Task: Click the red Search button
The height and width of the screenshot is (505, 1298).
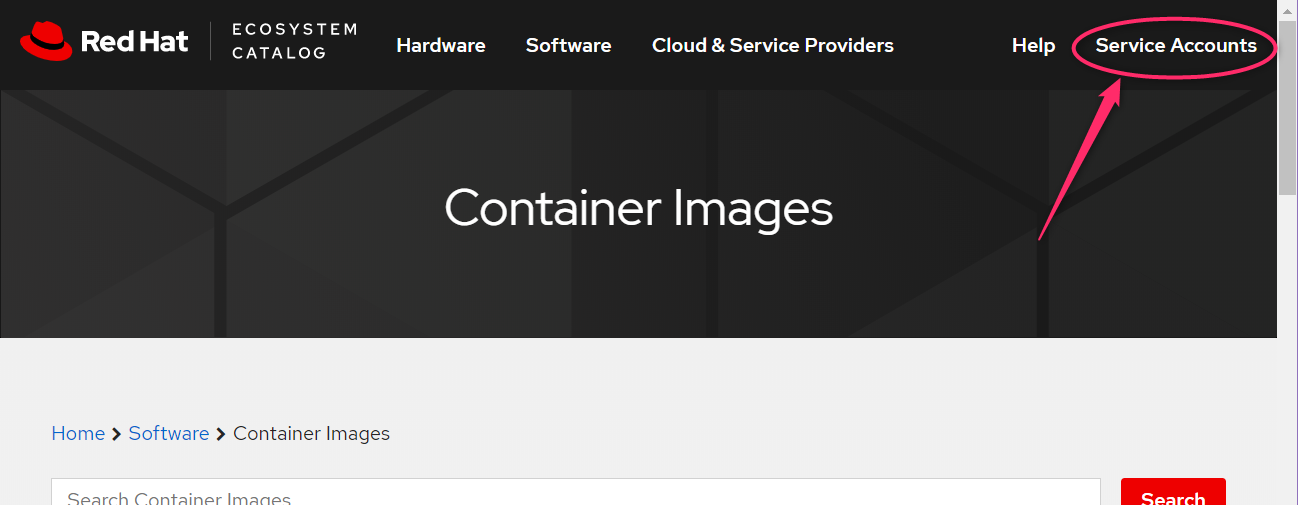Action: click(1173, 492)
